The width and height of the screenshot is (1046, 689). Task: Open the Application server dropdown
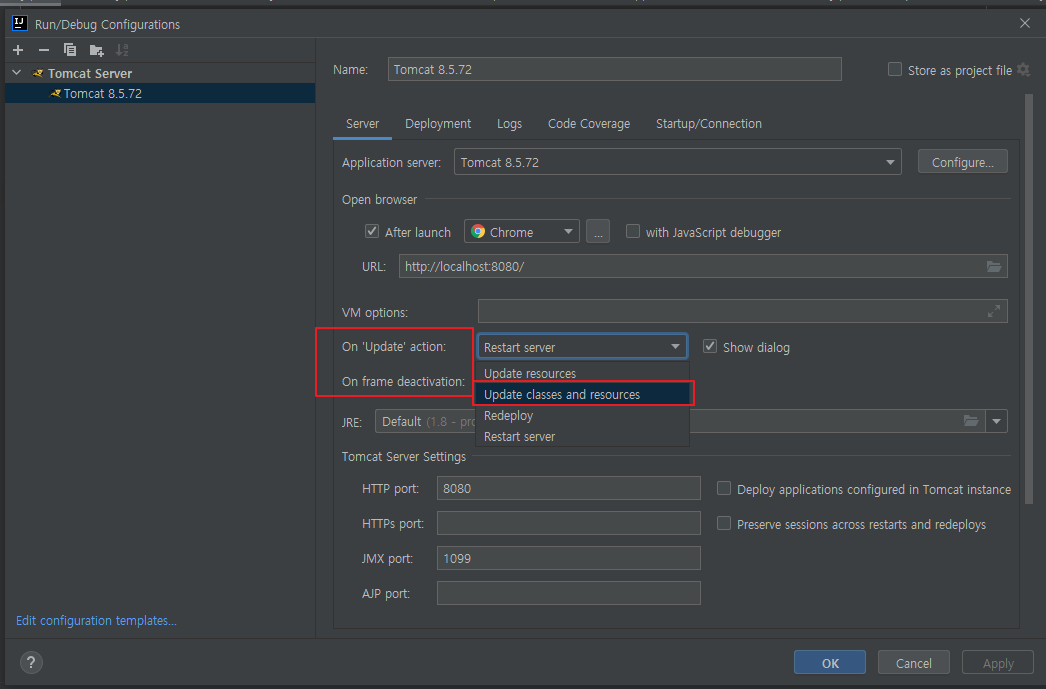[x=678, y=162]
